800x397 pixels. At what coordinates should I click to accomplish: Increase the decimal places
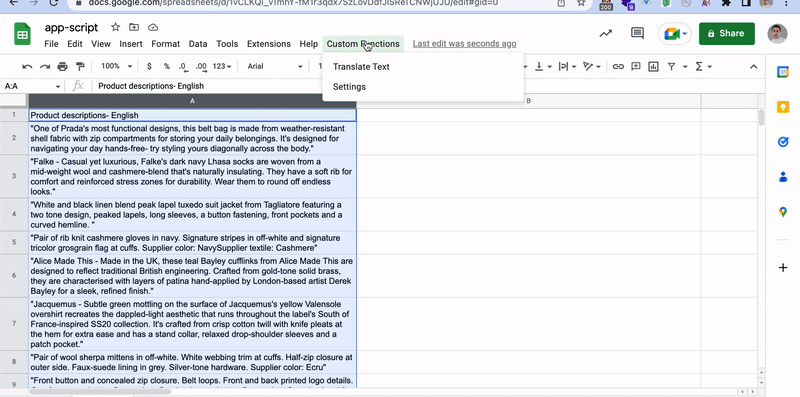click(201, 66)
